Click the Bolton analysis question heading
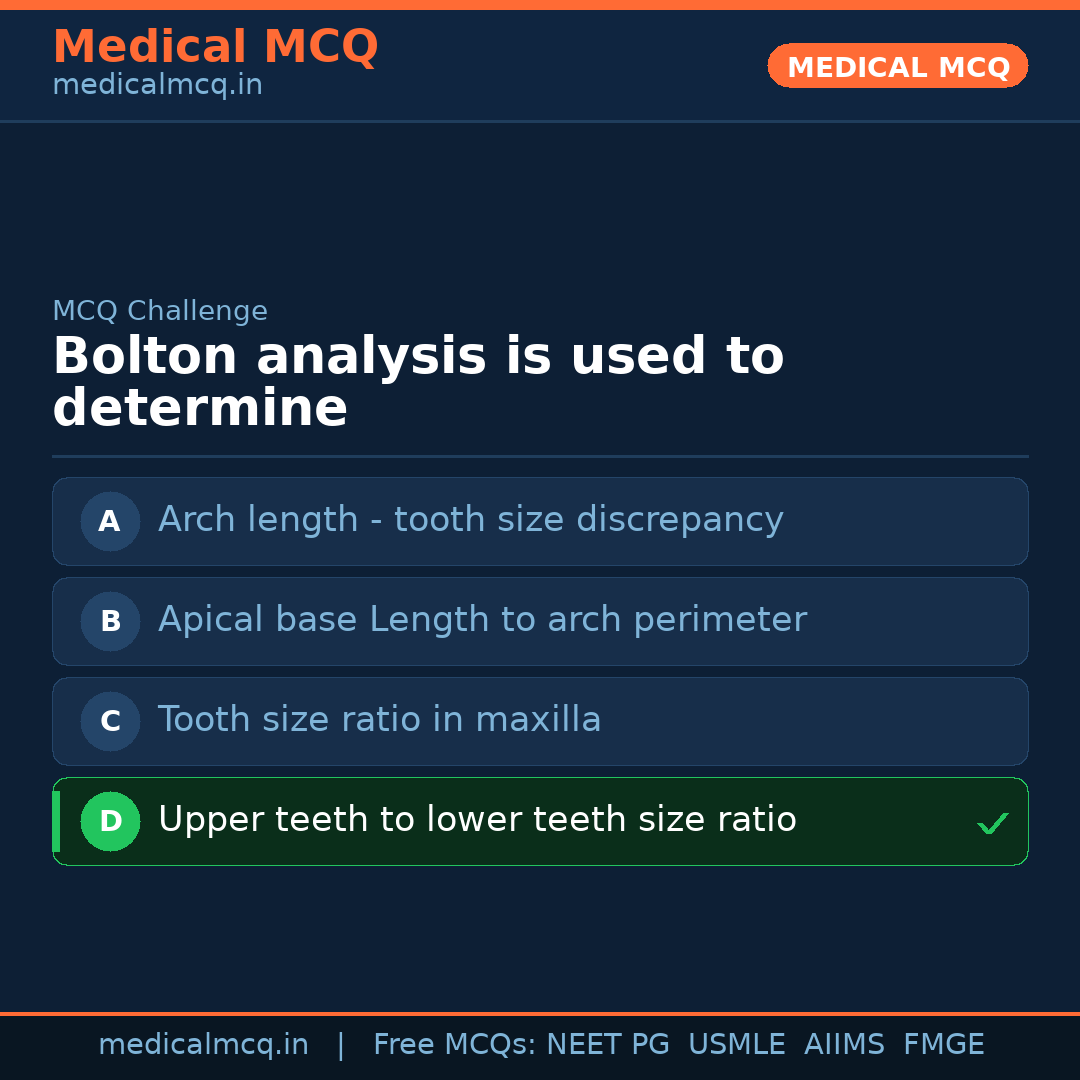Image resolution: width=1080 pixels, height=1080 pixels. point(418,383)
